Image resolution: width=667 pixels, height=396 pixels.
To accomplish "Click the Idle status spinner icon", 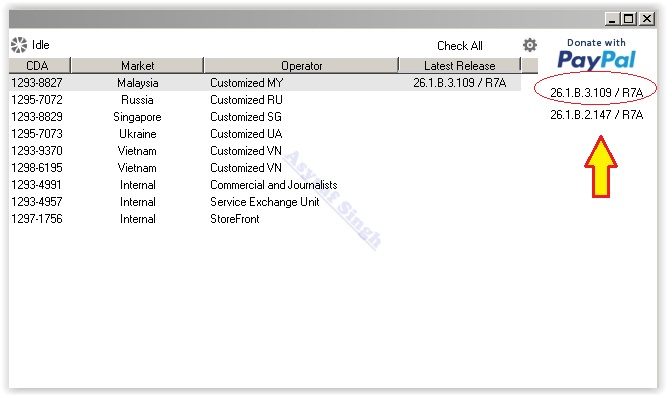I will coord(19,45).
